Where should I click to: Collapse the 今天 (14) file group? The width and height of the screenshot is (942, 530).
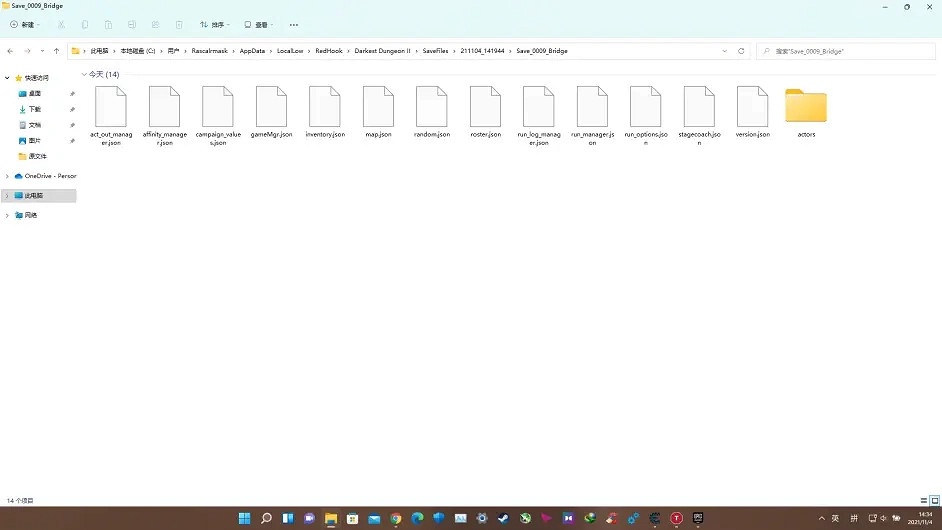84,74
